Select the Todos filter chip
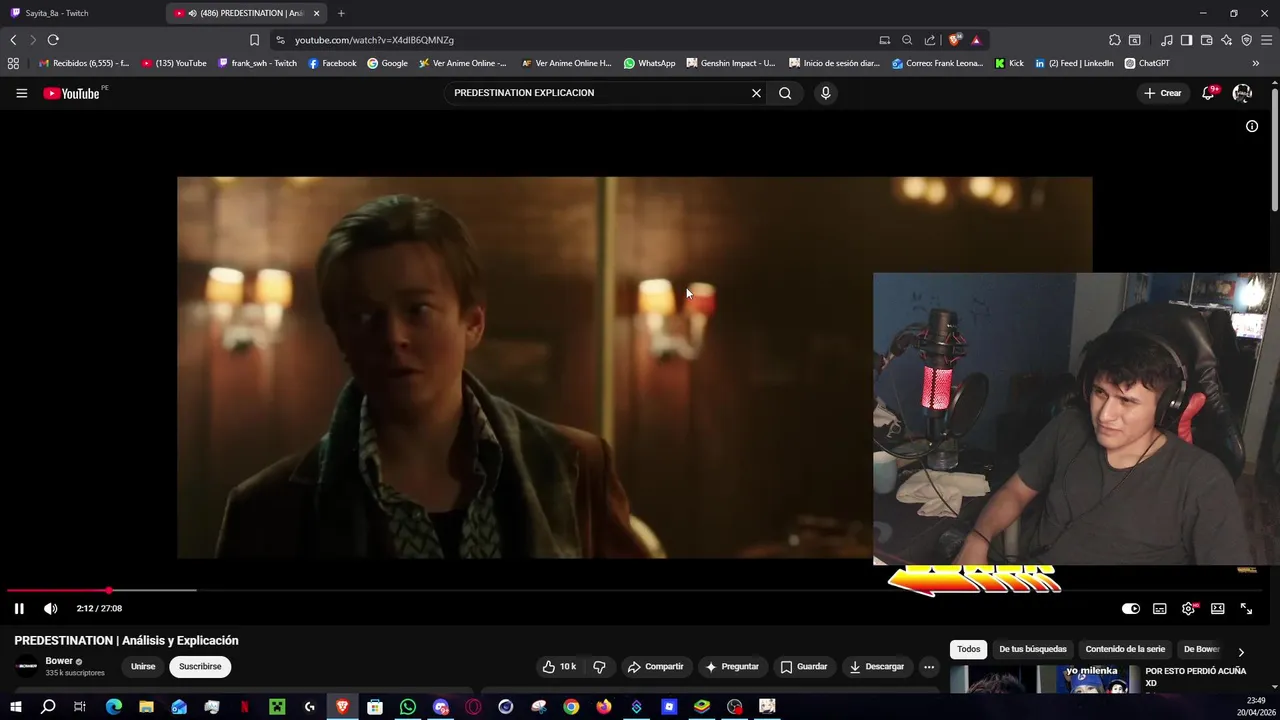 969,649
